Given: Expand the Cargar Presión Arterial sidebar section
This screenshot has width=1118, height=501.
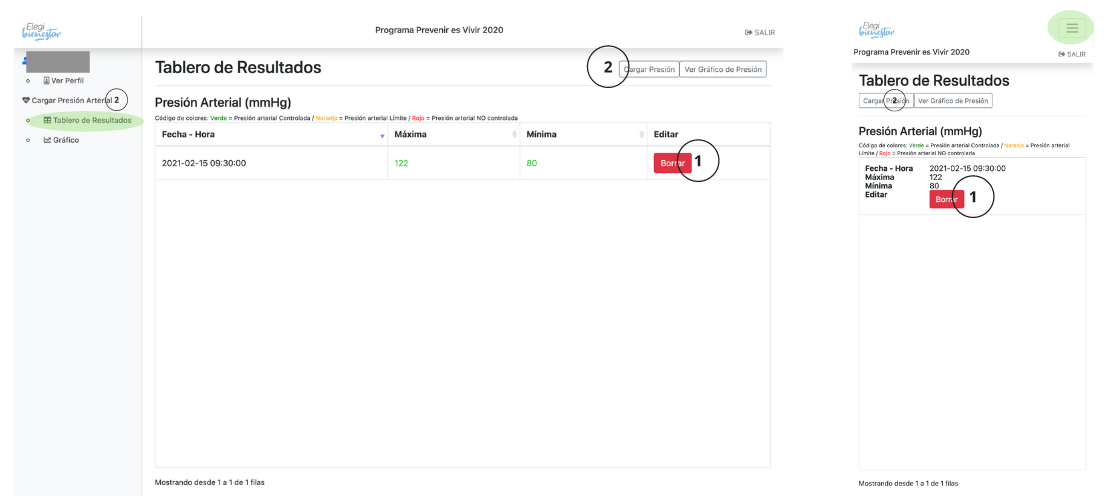Looking at the screenshot, I should (68, 100).
